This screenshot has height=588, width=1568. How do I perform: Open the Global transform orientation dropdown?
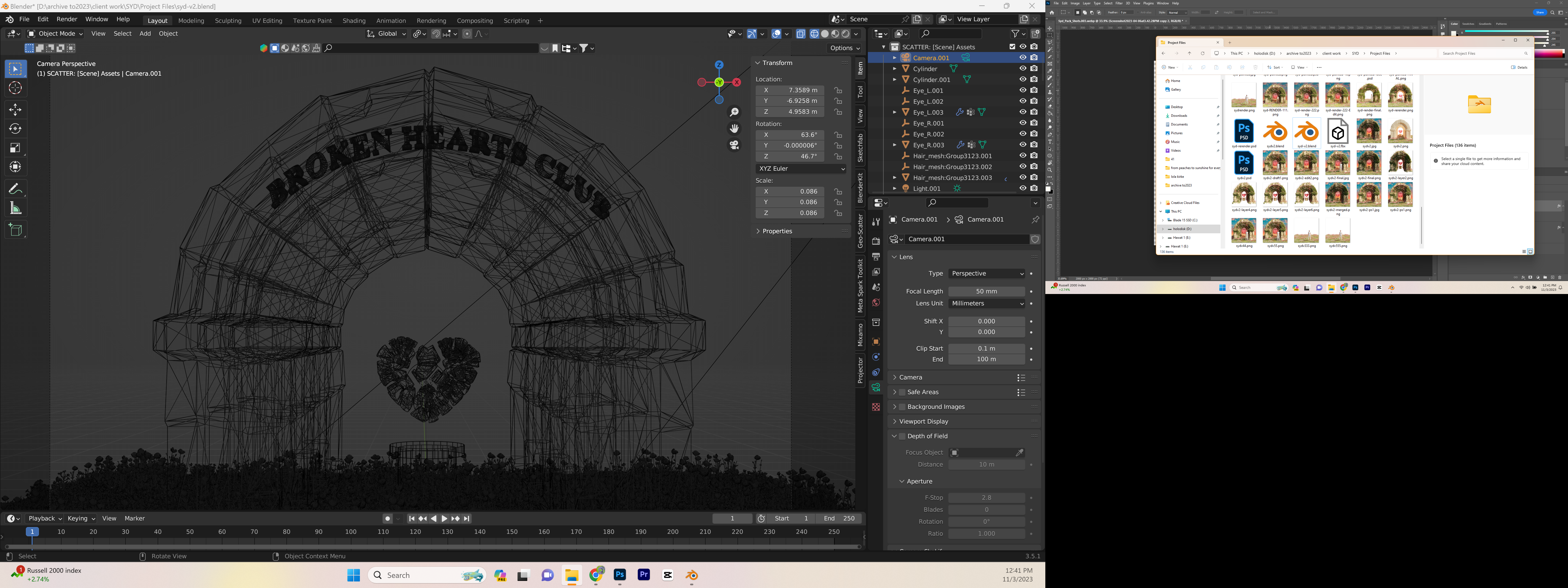(x=387, y=34)
